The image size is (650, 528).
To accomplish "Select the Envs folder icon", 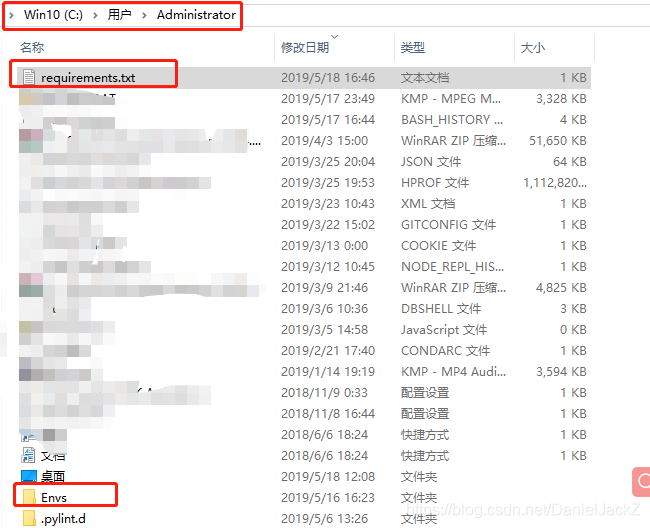I will 29,497.
